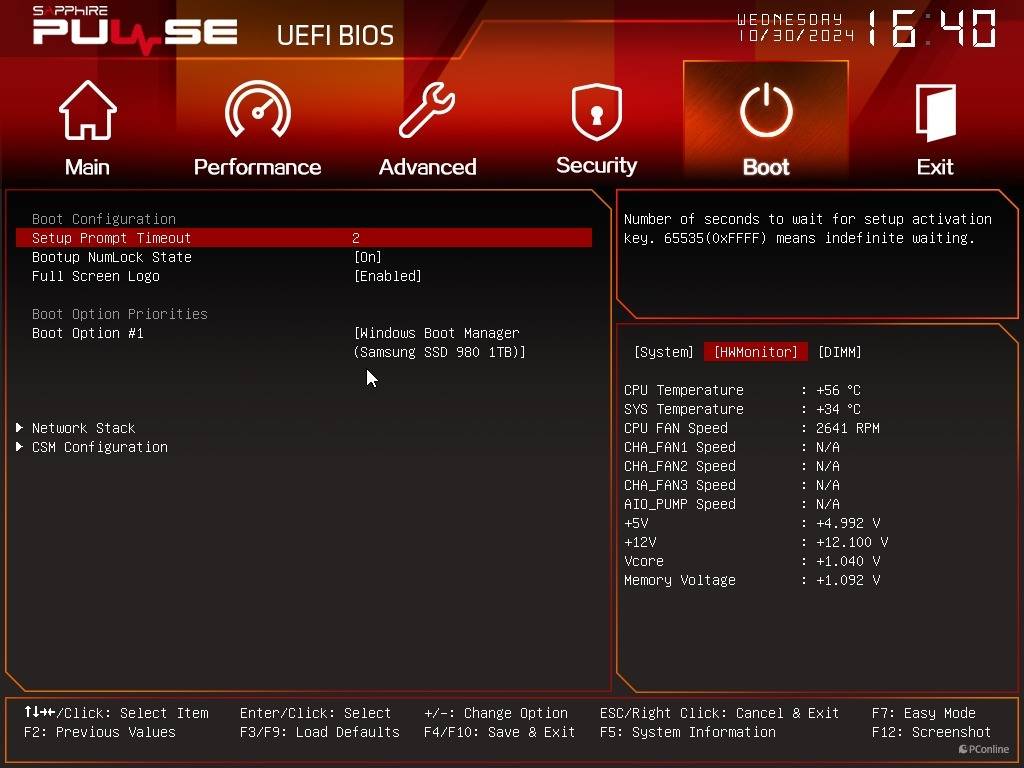Toggle Full Screen Logo [Enabled] value

pyautogui.click(x=388, y=276)
